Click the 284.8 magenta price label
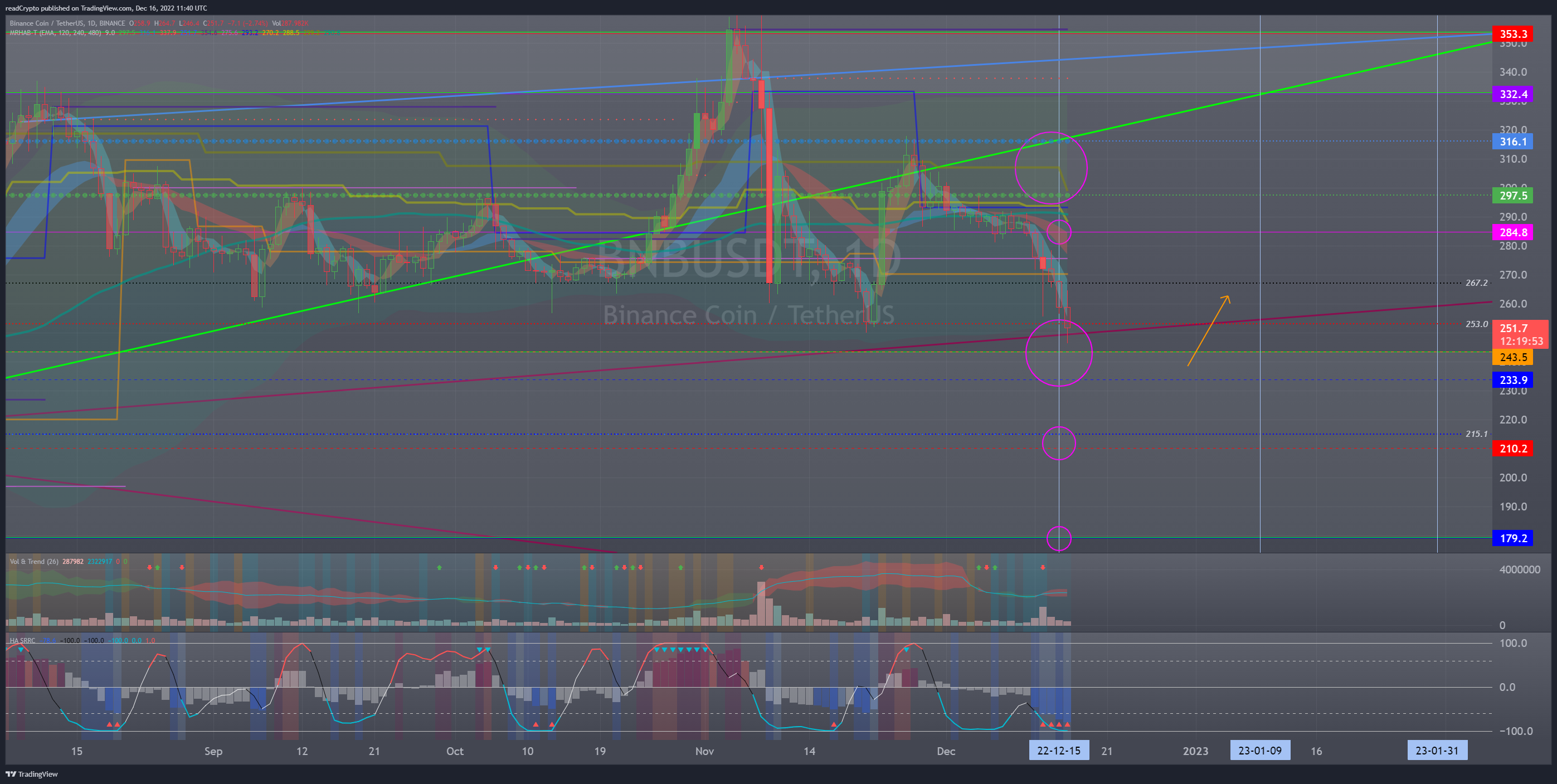The width and height of the screenshot is (1557, 784). click(x=1513, y=233)
